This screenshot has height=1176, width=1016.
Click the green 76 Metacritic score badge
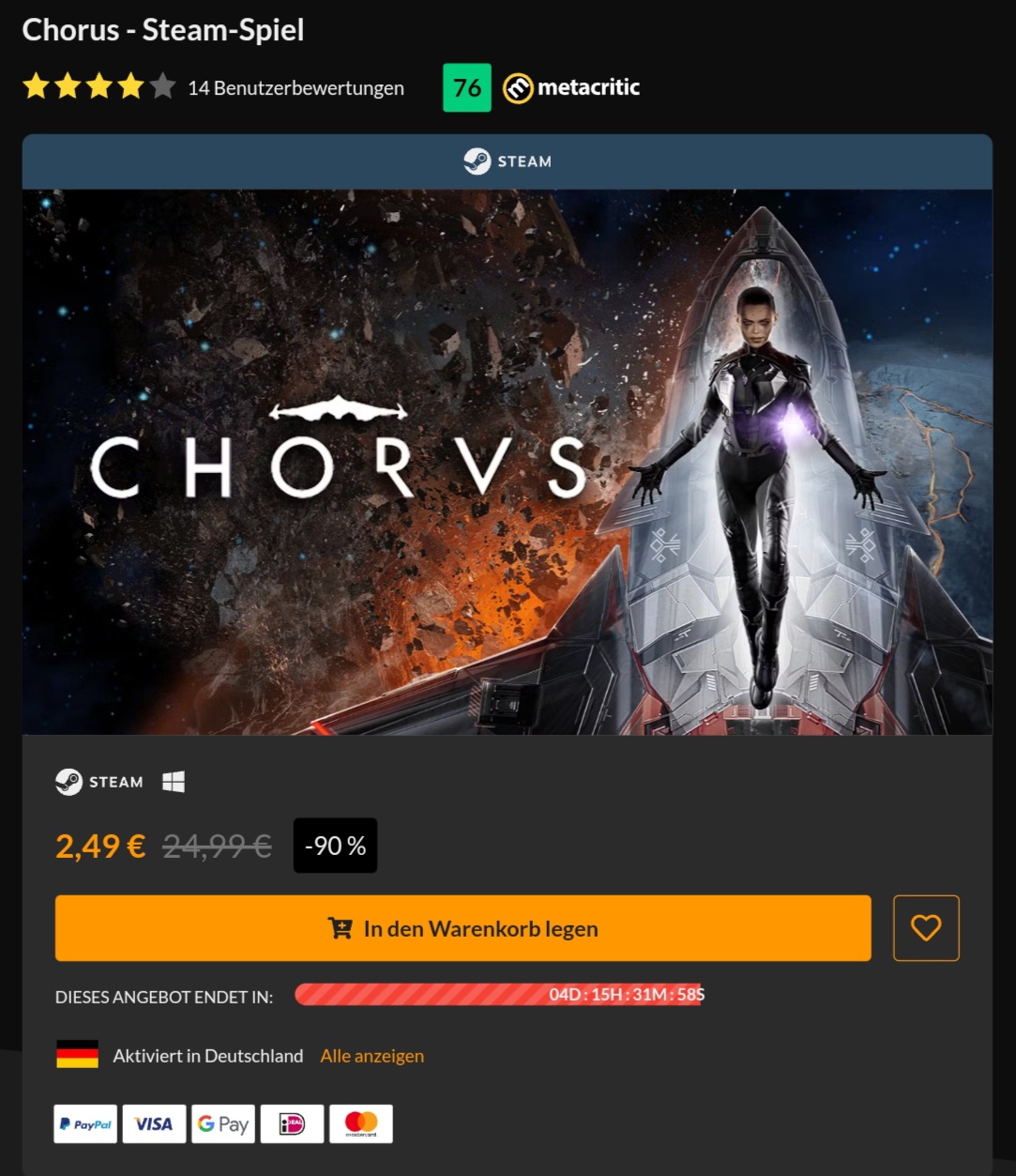pos(467,87)
